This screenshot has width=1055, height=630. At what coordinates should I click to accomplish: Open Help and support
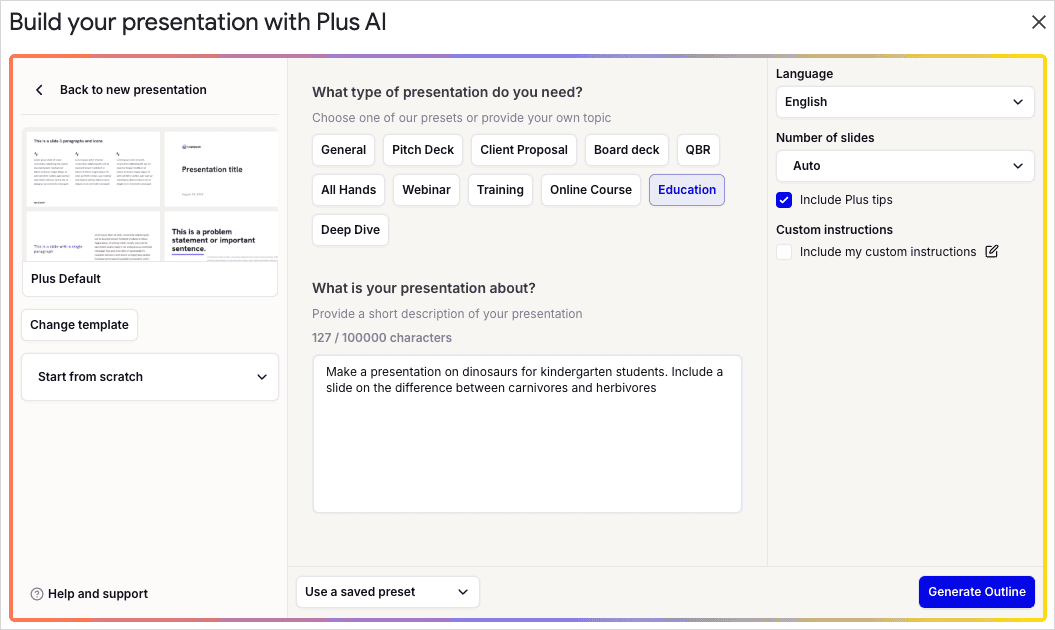(98, 594)
